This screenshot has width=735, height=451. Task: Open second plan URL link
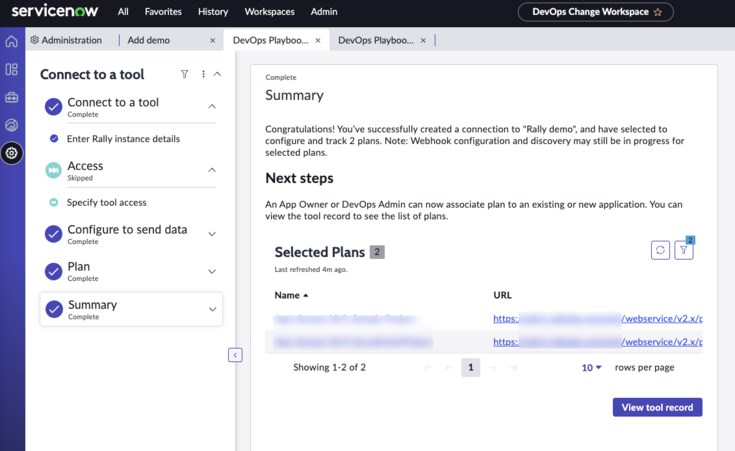(598, 342)
